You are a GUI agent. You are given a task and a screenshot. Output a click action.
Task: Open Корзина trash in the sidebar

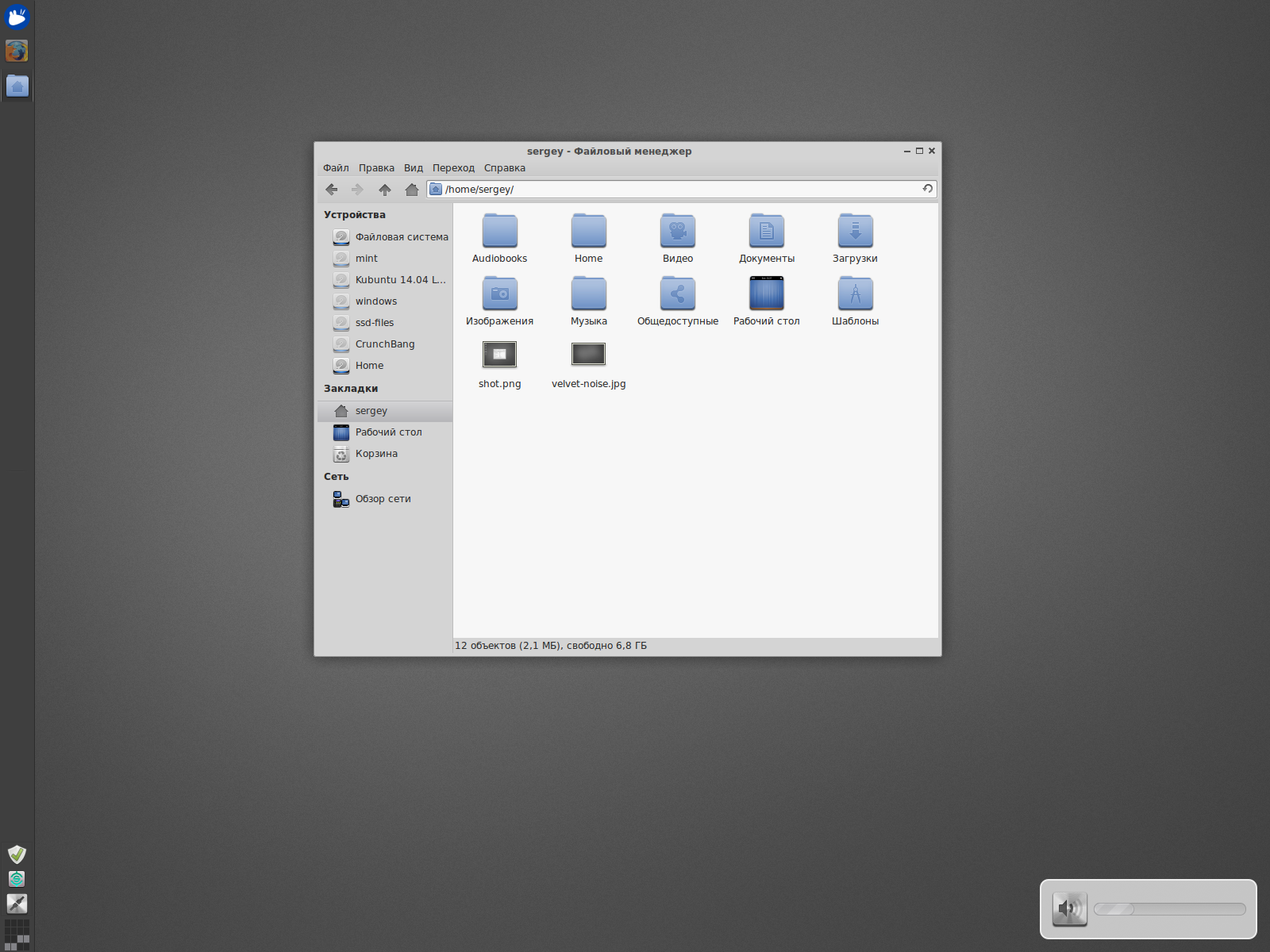[385, 454]
